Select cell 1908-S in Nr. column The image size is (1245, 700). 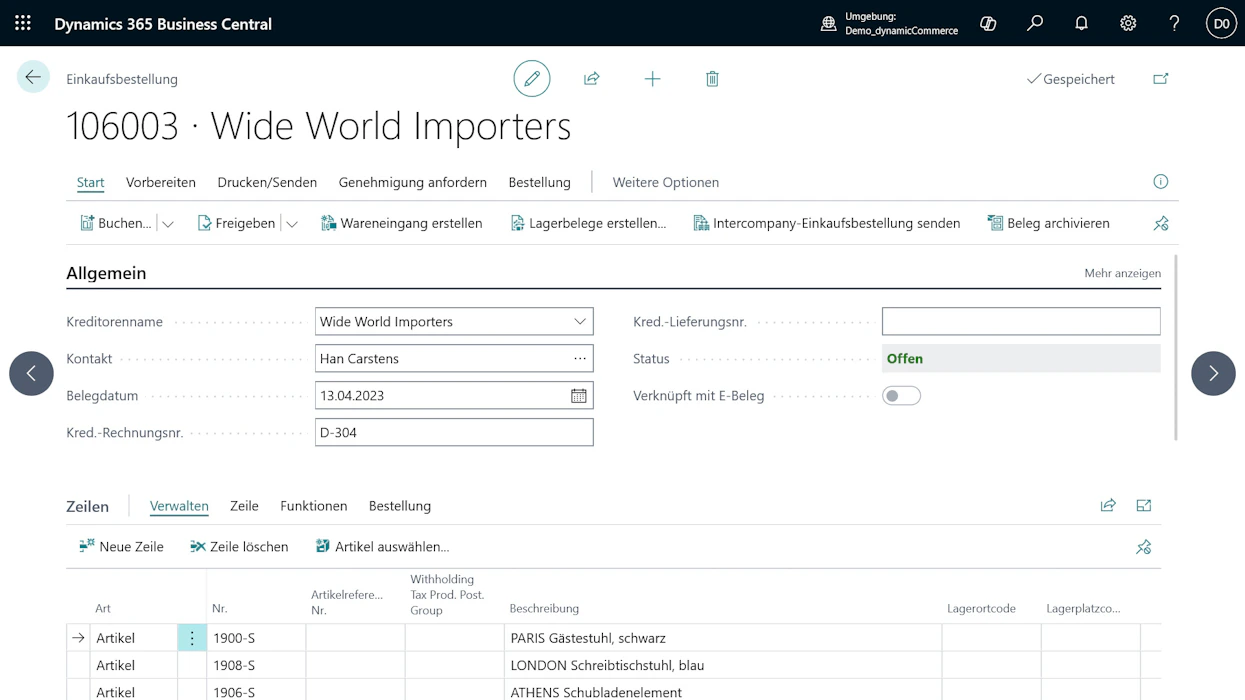[x=256, y=665]
